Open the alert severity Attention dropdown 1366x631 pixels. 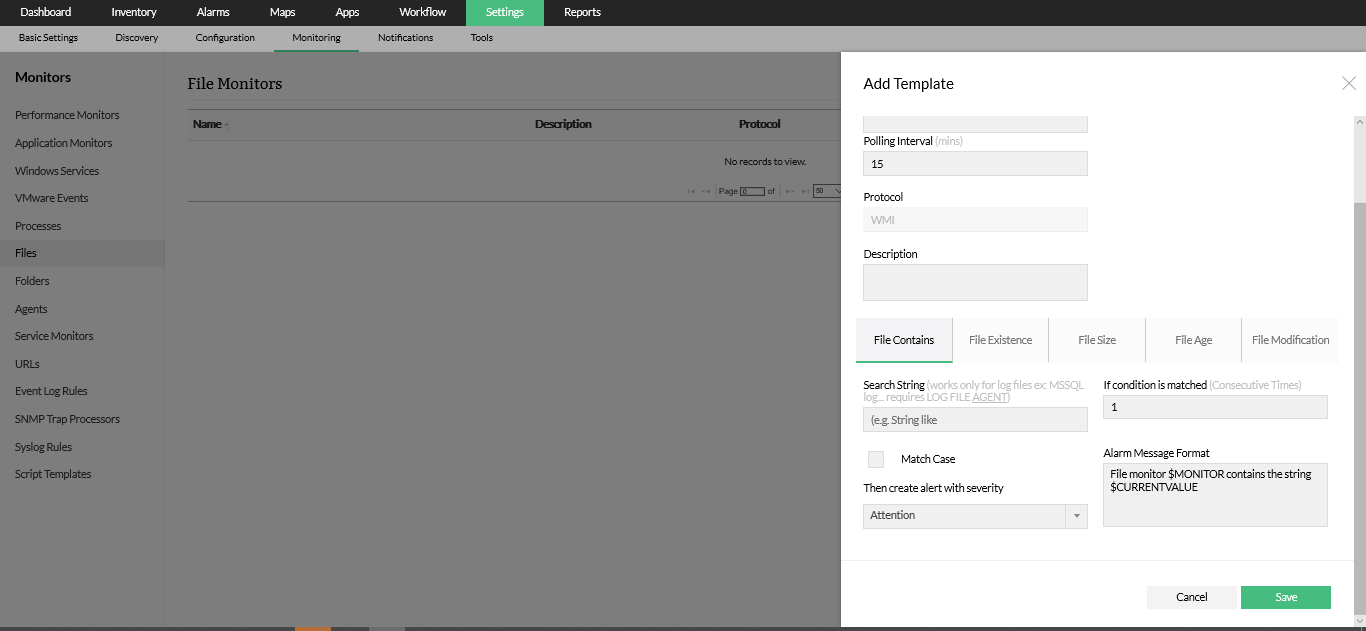point(975,516)
